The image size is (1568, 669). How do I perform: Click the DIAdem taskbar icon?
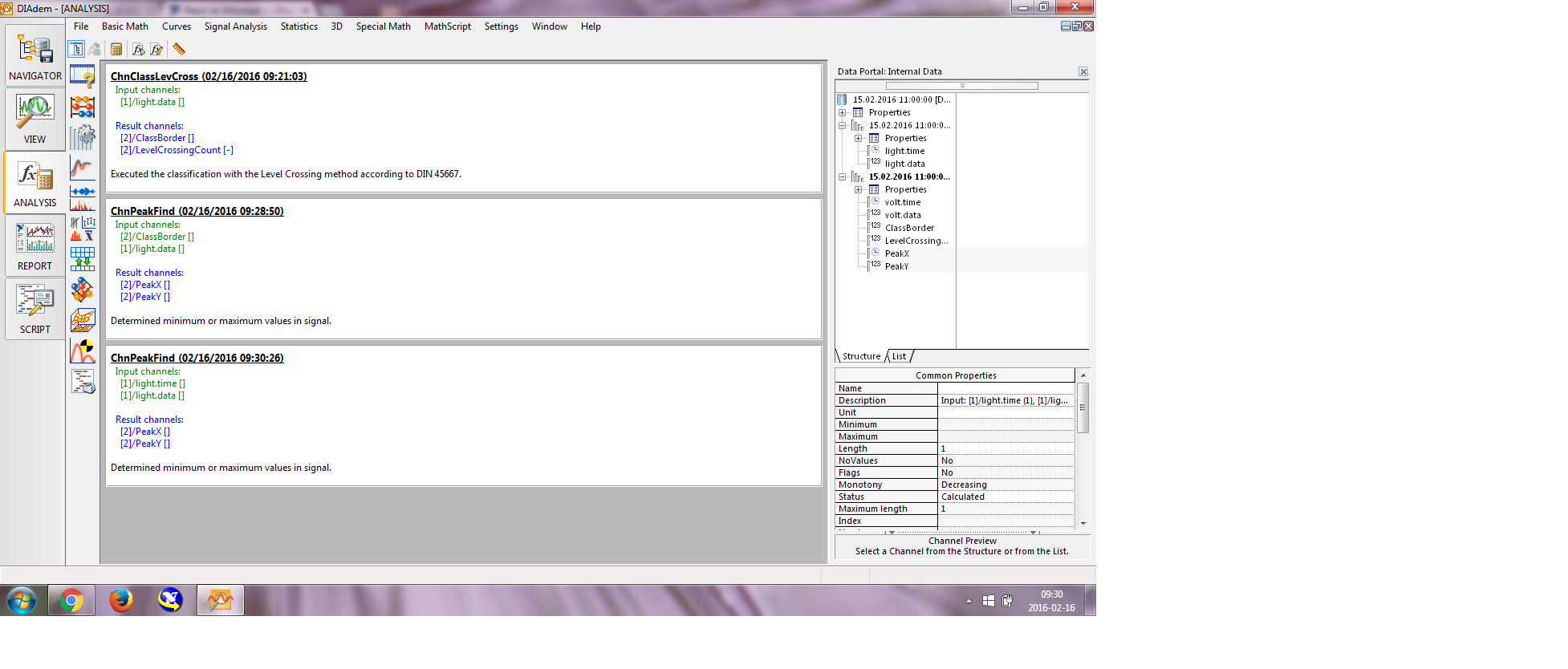(x=221, y=600)
